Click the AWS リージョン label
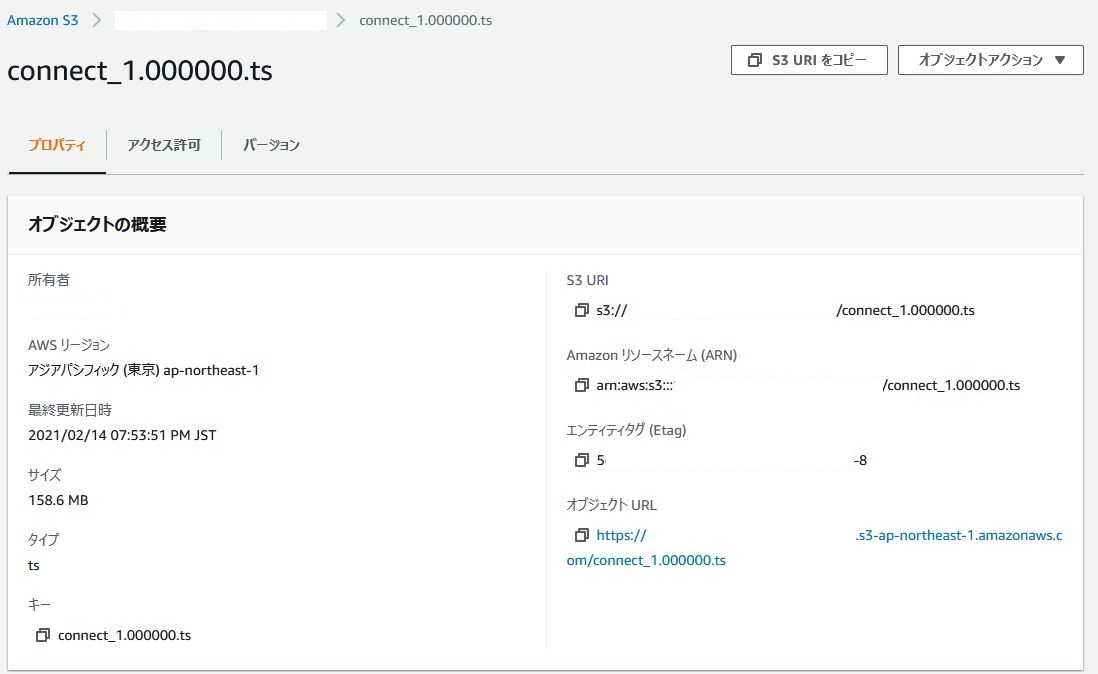Screen dimensions: 1098x674 (69, 345)
